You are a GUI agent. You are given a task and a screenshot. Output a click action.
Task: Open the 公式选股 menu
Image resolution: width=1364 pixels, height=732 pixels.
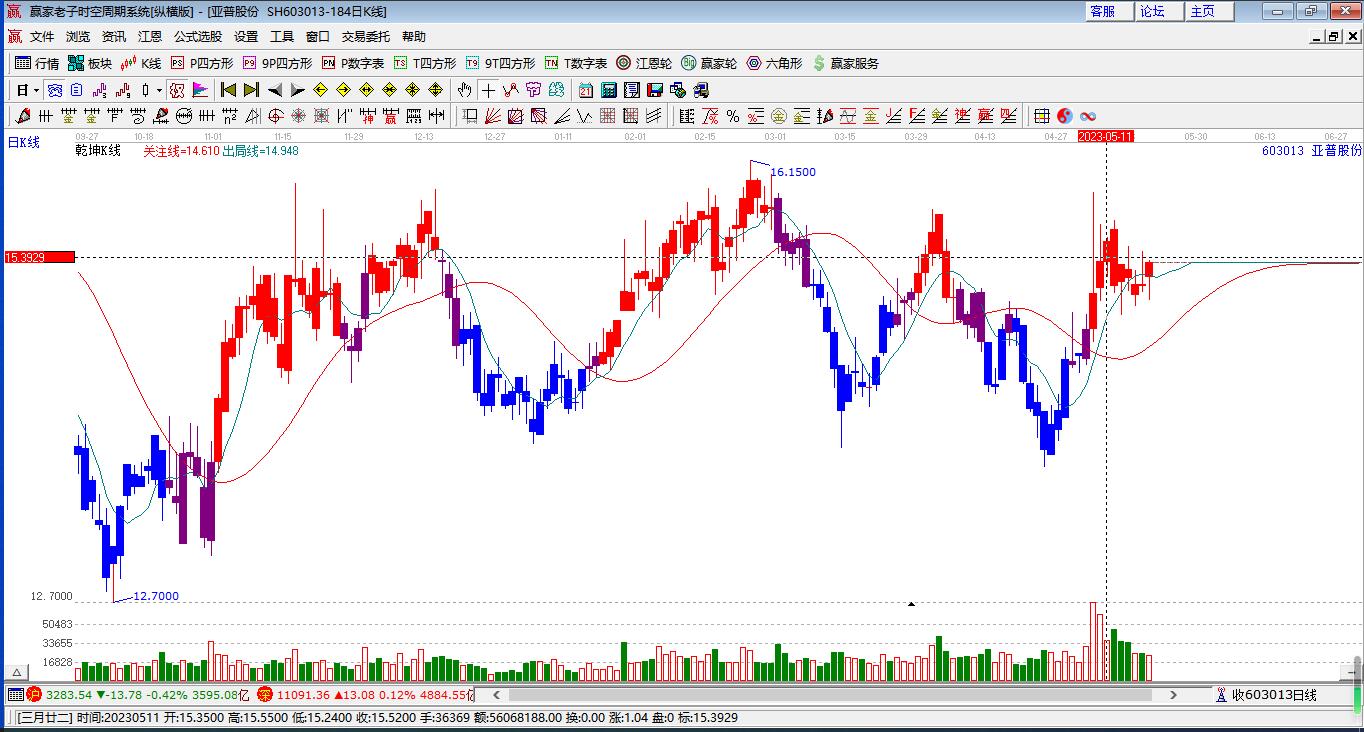[x=198, y=37]
